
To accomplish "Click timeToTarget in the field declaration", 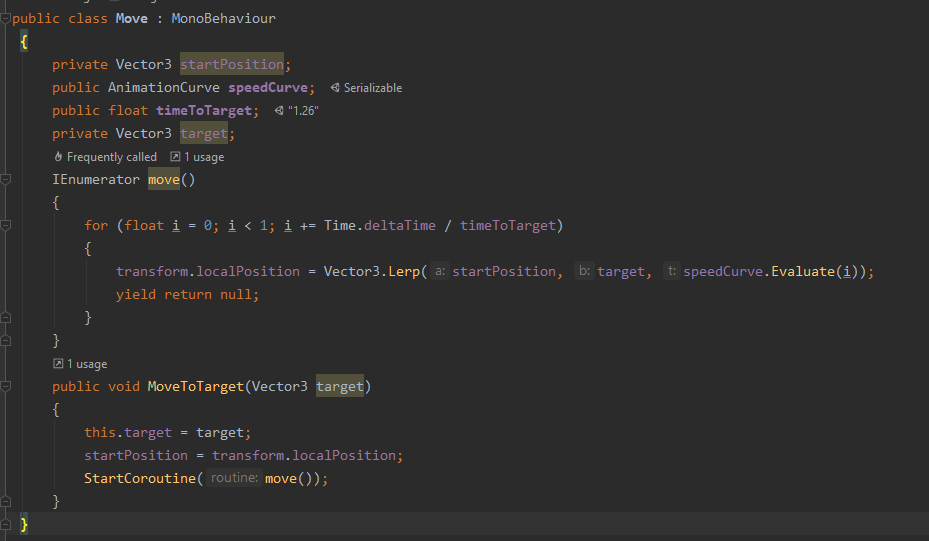I will coord(204,111).
